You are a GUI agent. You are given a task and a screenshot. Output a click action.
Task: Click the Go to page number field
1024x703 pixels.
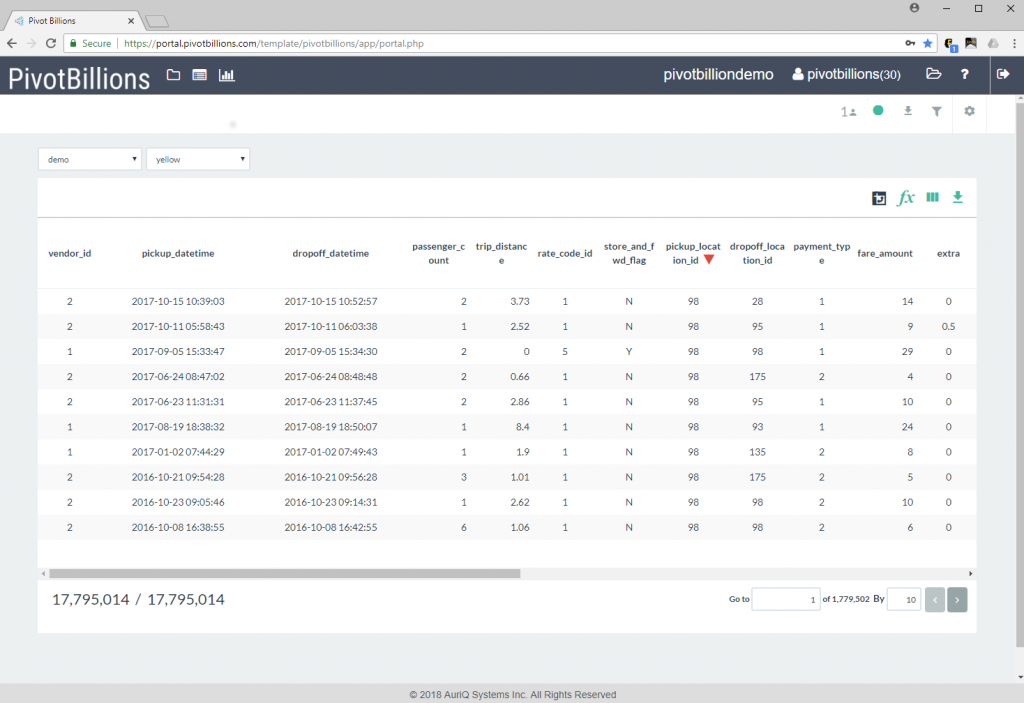point(786,600)
